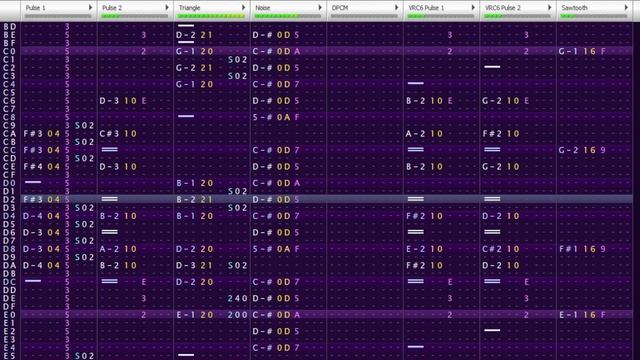Select Triangle note D-2 on row BE
The height and width of the screenshot is (360, 640).
(185, 35)
